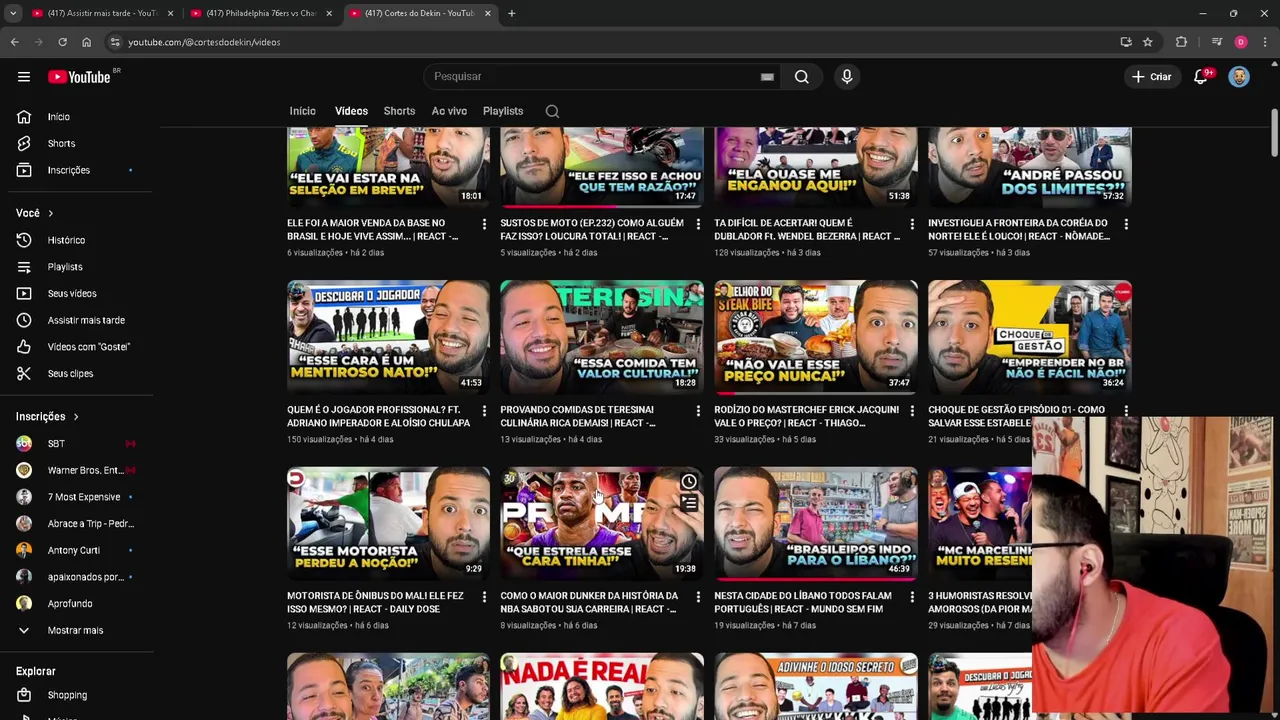Open the YouTube hamburger guide menu
Image resolution: width=1280 pixels, height=720 pixels.
pyautogui.click(x=24, y=77)
